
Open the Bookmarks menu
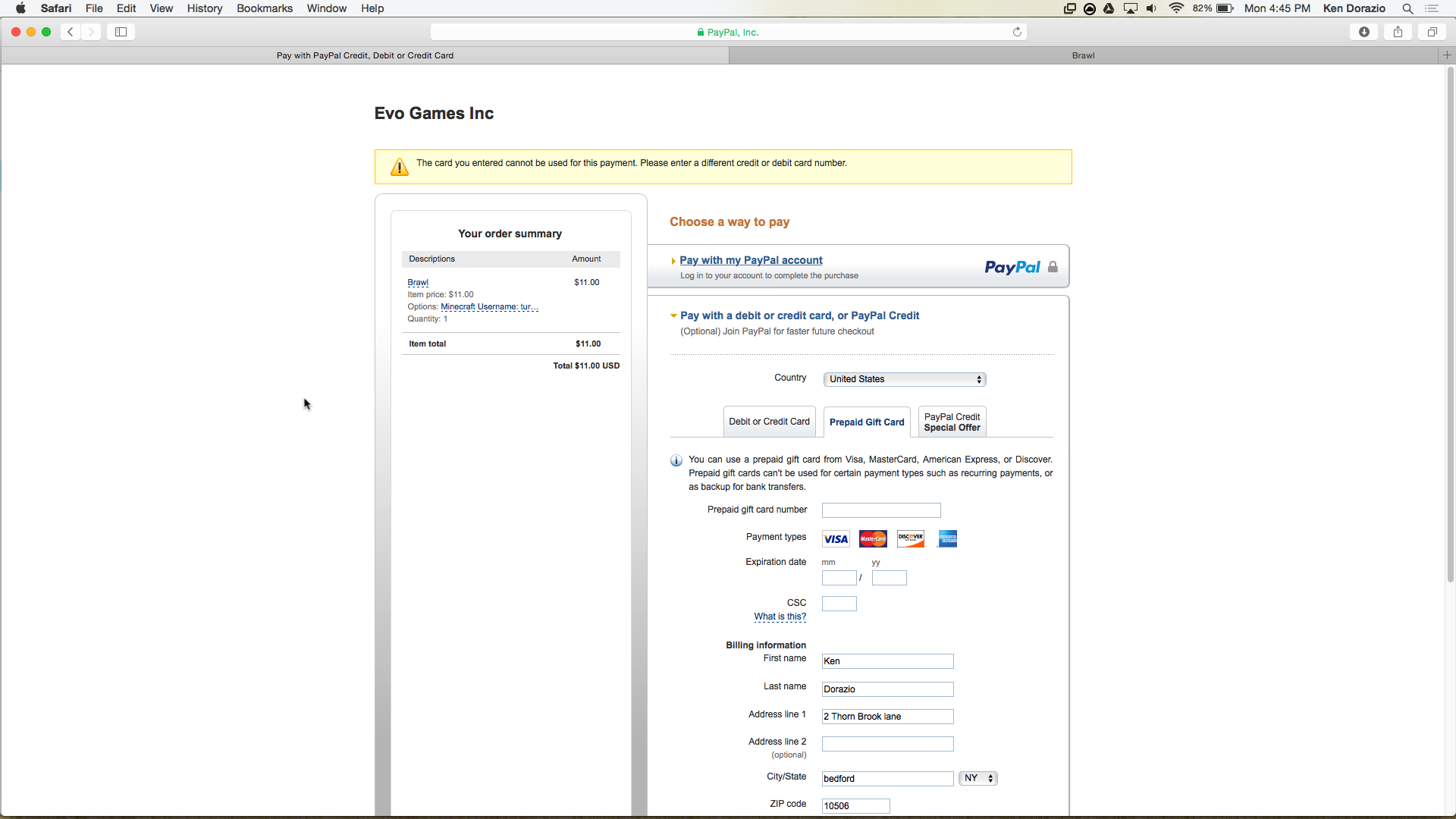point(264,8)
